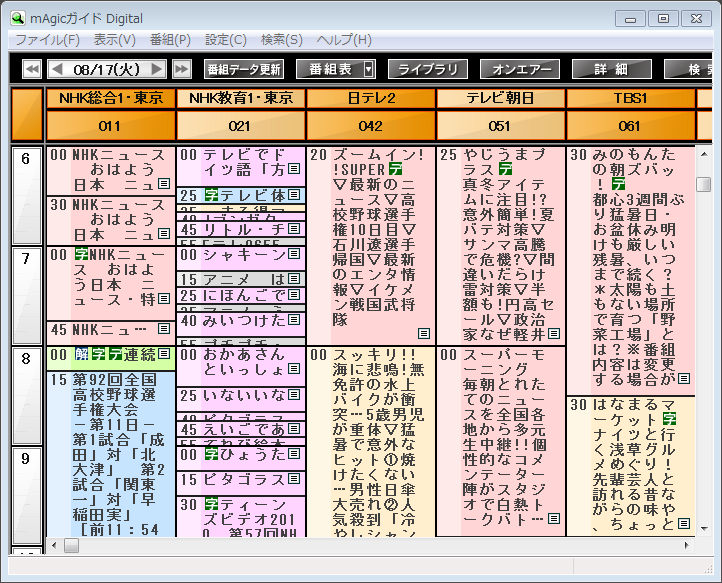
Task: Click the vertical scrollbar thumb
Action: pos(704,184)
